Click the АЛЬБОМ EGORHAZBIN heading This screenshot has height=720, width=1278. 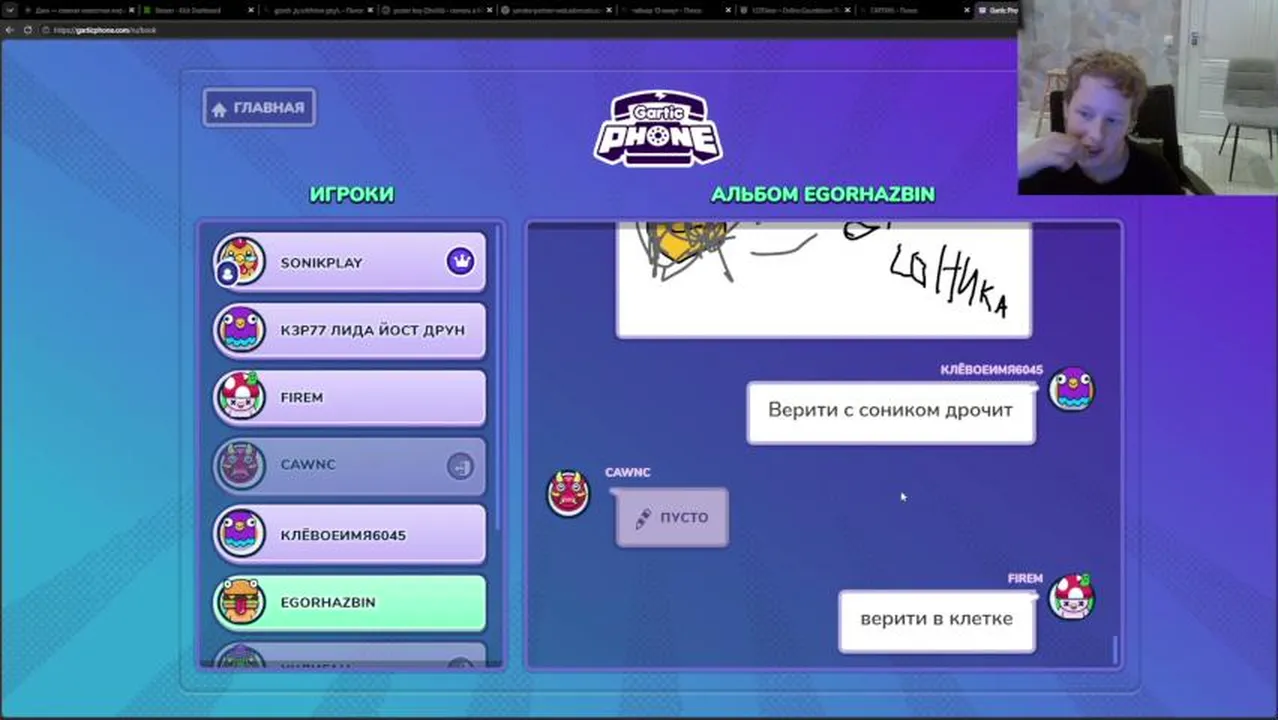click(823, 194)
